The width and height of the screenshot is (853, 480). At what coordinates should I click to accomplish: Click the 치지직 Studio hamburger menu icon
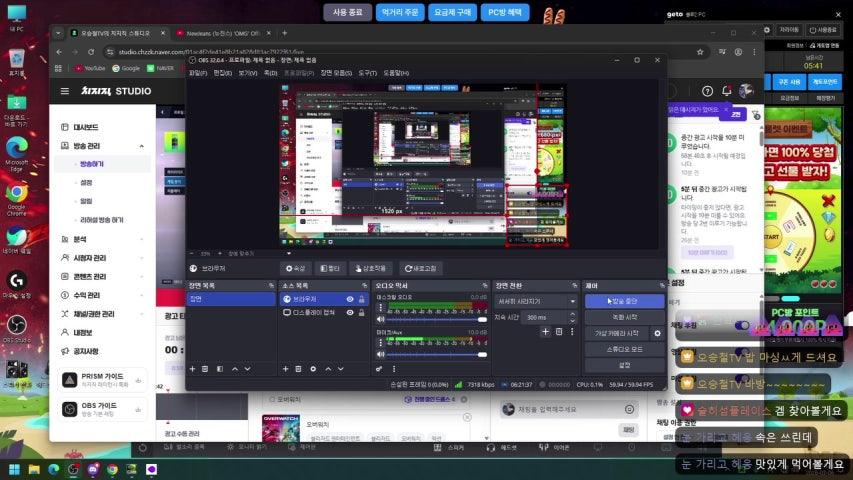point(65,91)
